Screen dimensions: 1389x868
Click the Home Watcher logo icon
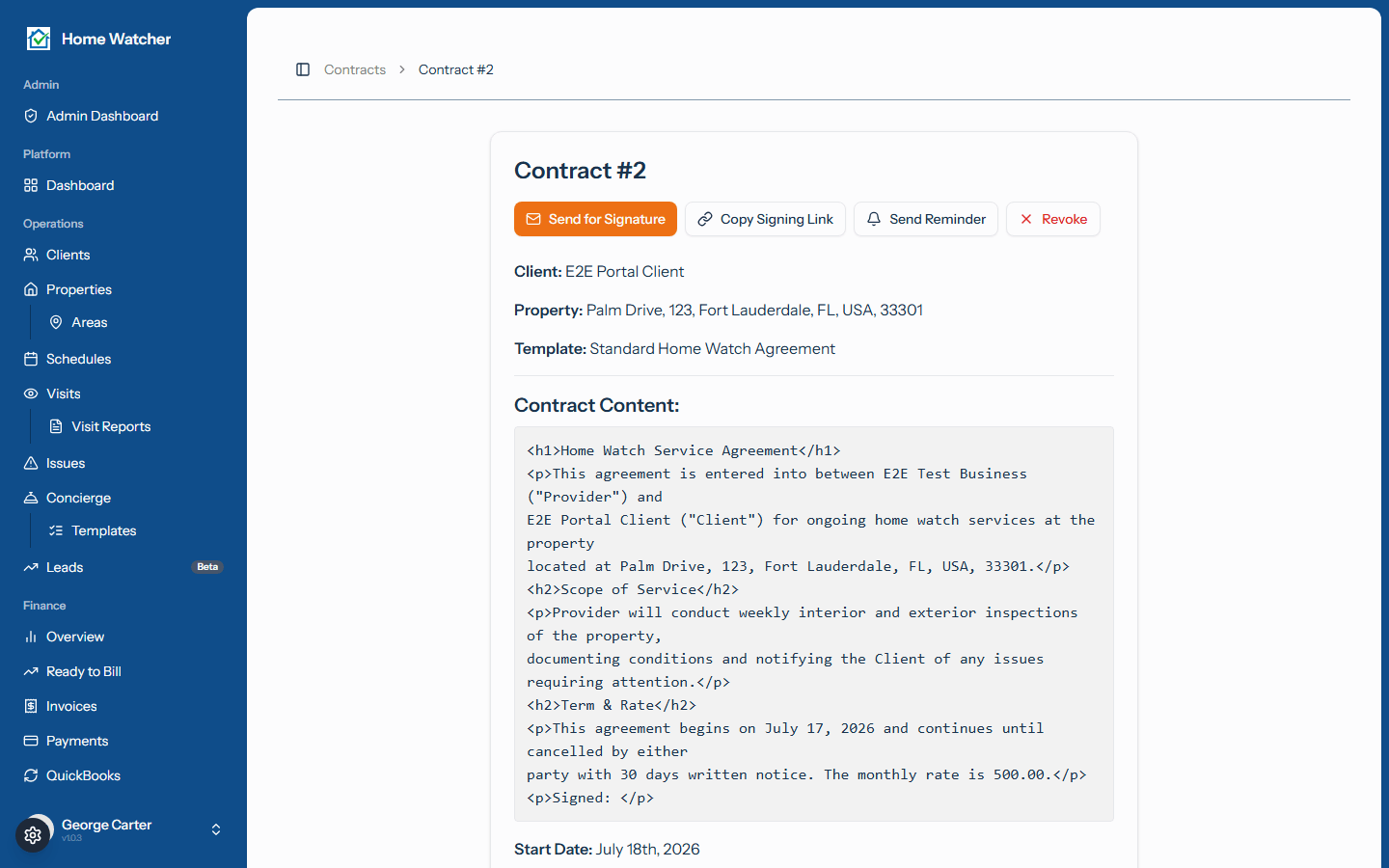39,39
